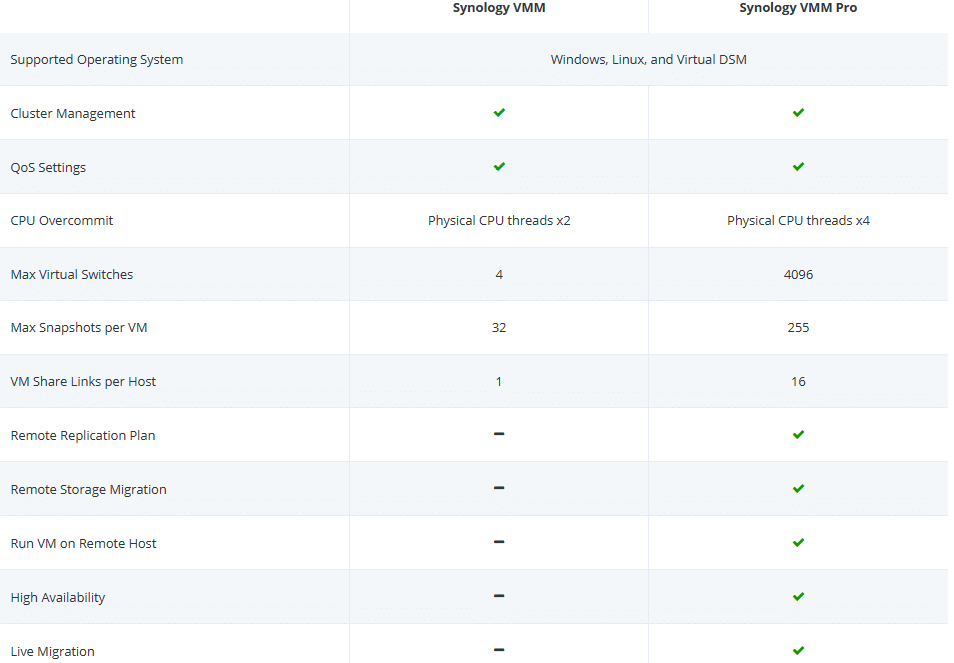Image resolution: width=954 pixels, height=663 pixels.
Task: Select the Cluster Management row label
Action: pyautogui.click(x=73, y=114)
